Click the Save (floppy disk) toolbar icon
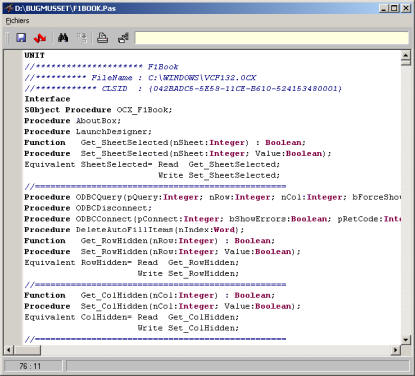This screenshot has width=415, height=376. 21,38
